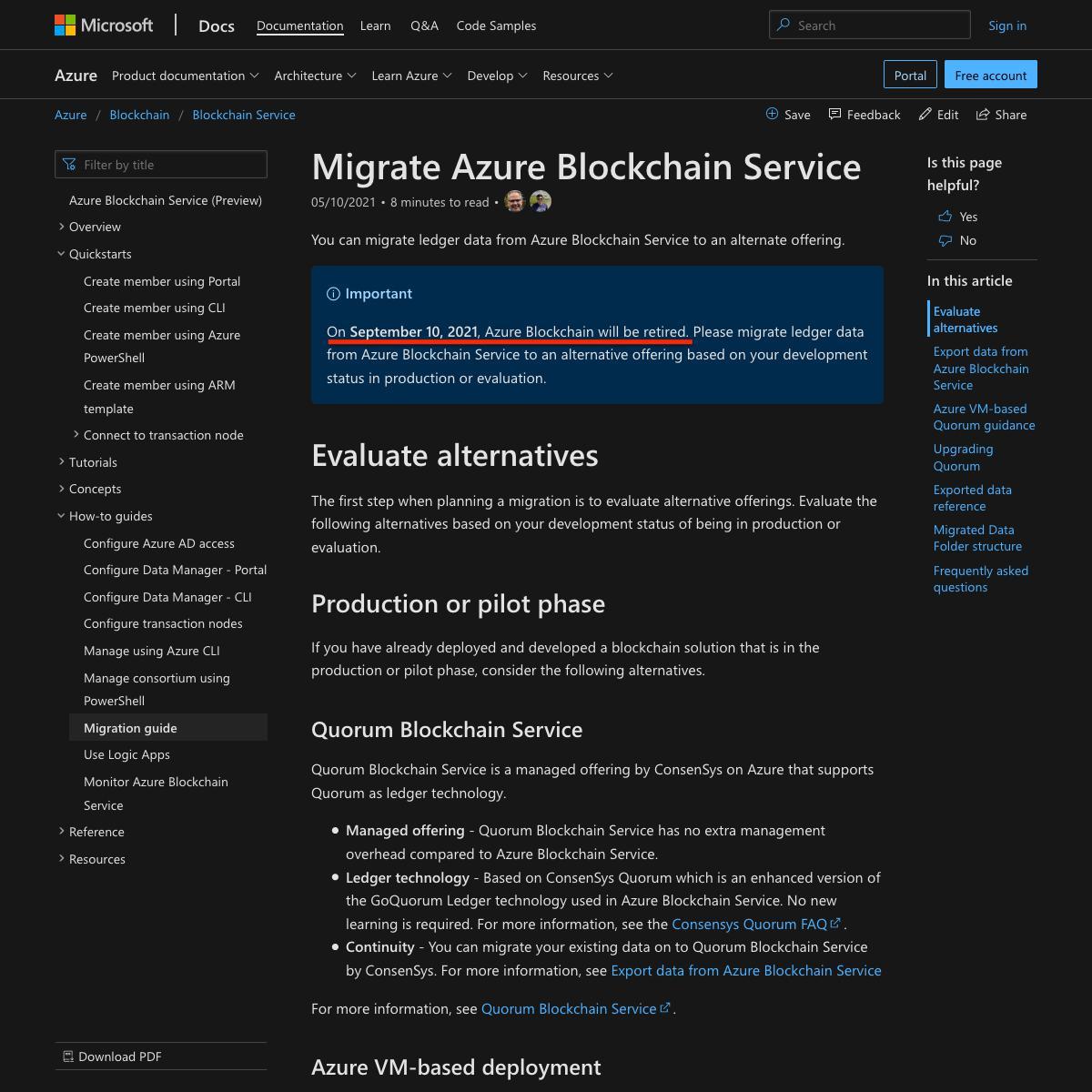Open Configure Data Manager - Portal
Image resolution: width=1092 pixels, height=1092 pixels.
[x=175, y=570]
